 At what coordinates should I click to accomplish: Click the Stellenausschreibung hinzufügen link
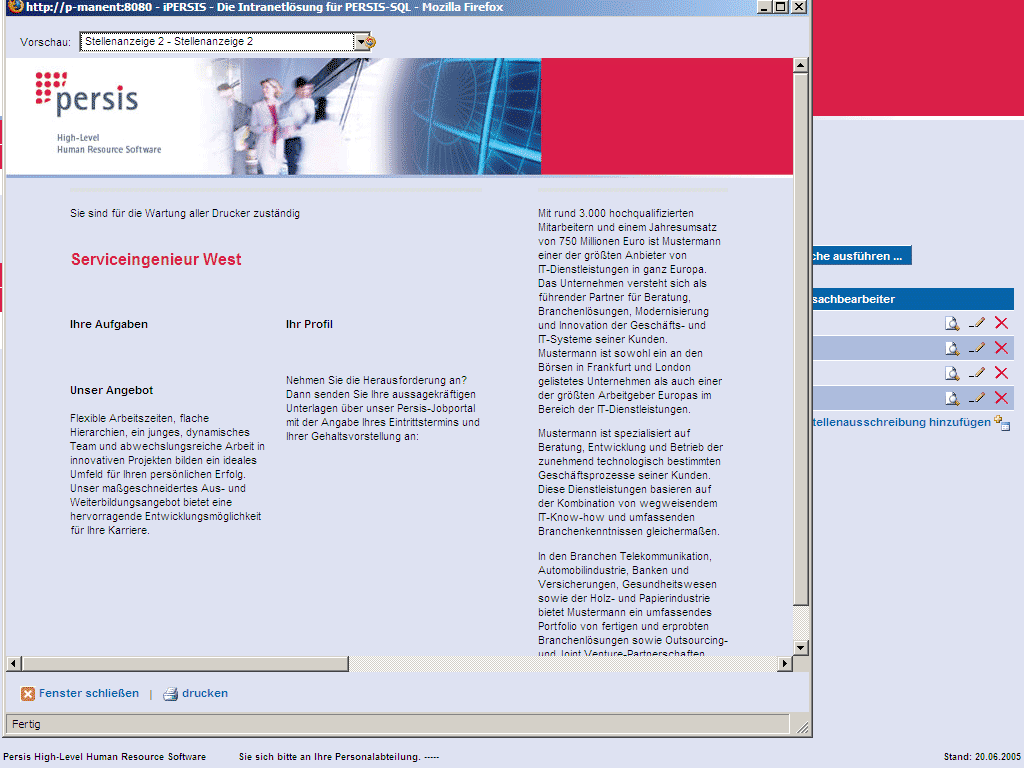tap(900, 423)
